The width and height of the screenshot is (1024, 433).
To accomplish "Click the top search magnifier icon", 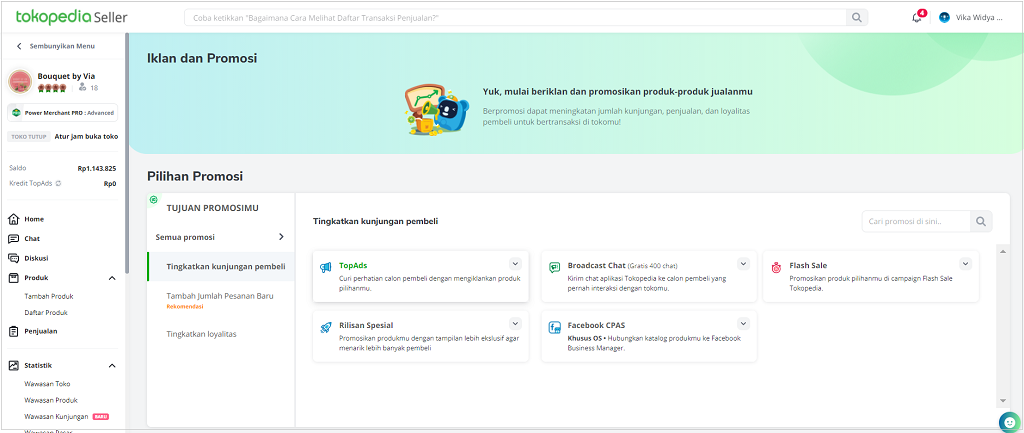I will (x=856, y=18).
